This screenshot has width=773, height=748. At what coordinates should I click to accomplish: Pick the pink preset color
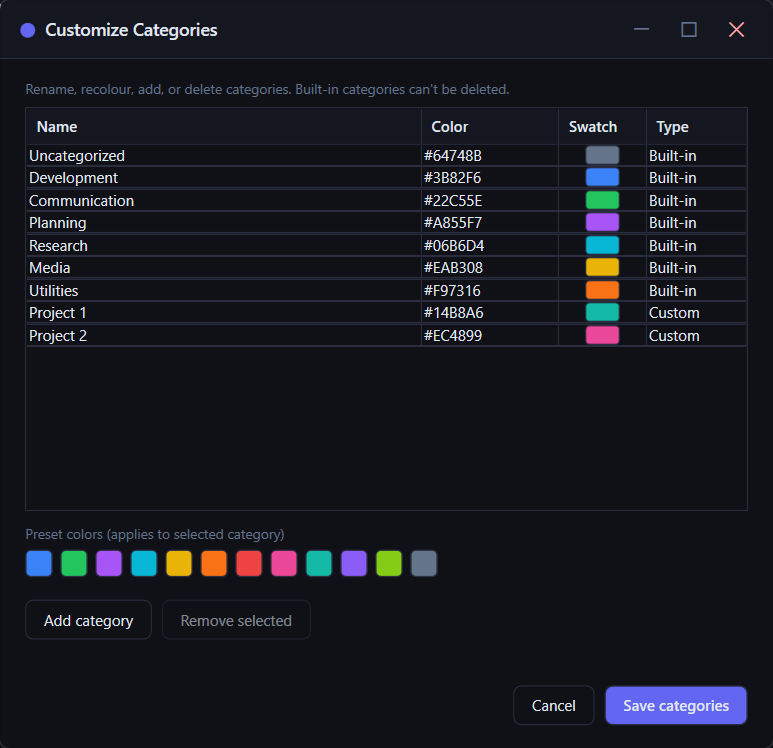pos(284,564)
